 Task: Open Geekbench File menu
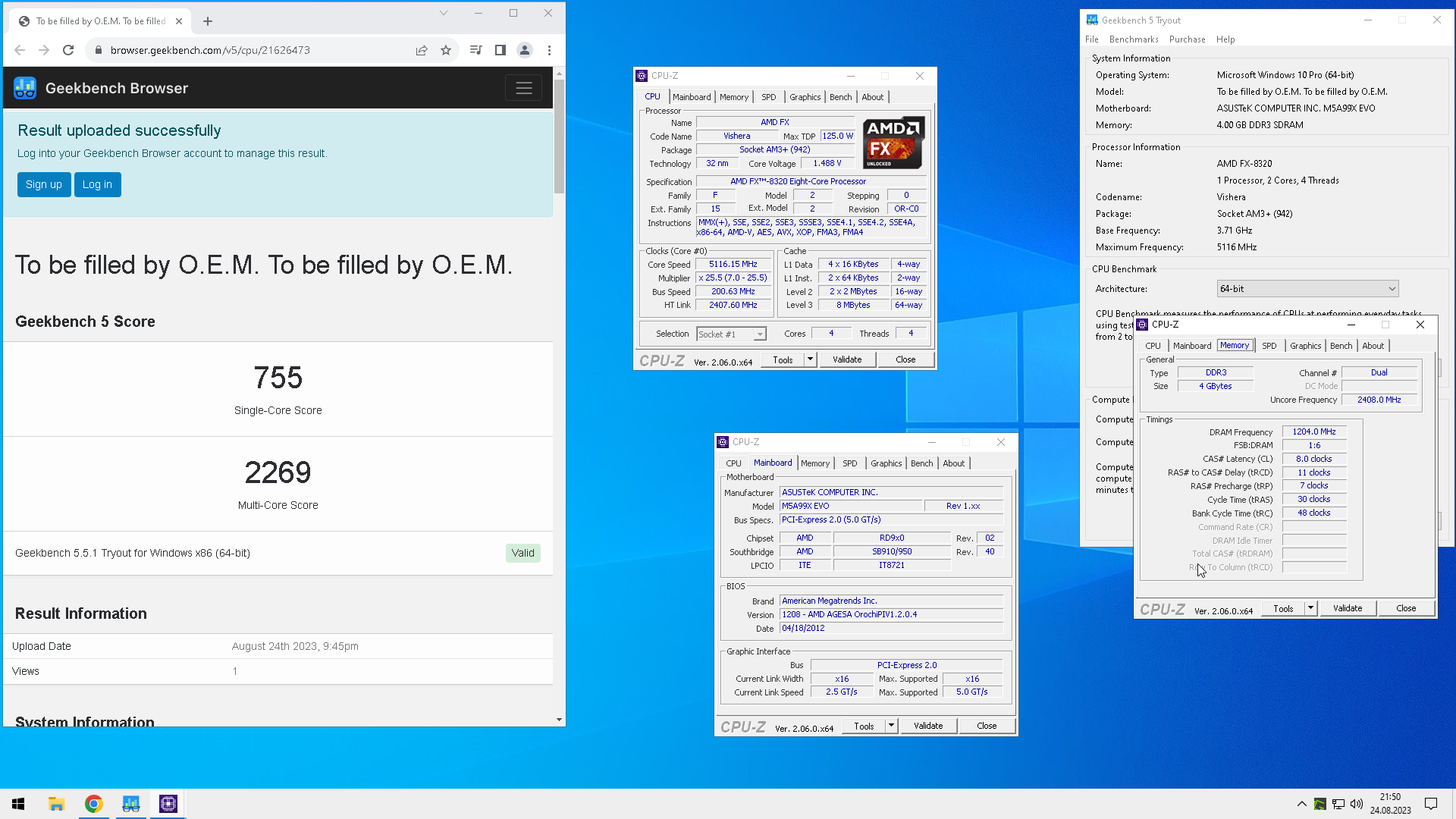[1091, 39]
